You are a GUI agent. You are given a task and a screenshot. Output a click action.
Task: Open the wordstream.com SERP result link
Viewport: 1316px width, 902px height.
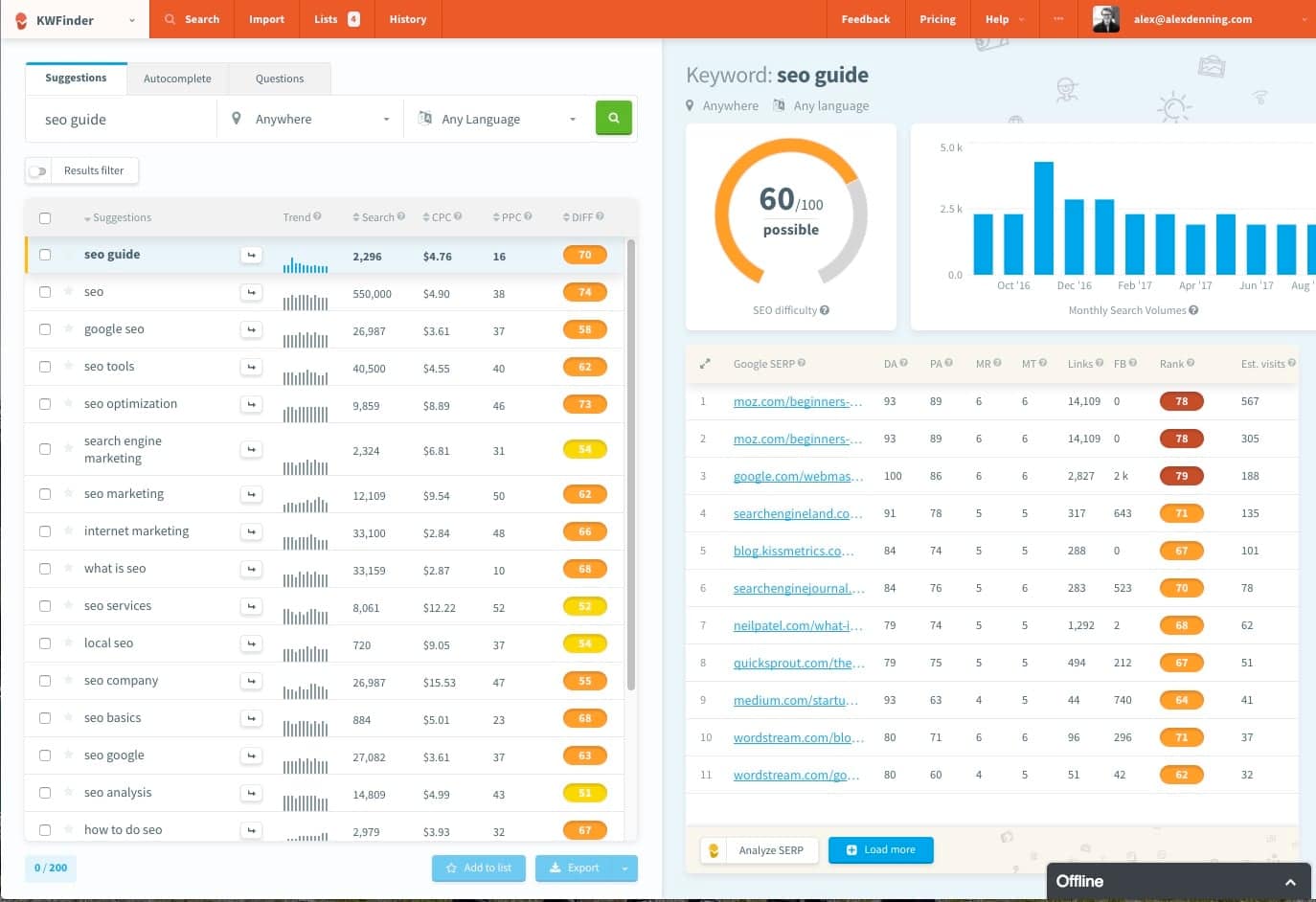798,737
